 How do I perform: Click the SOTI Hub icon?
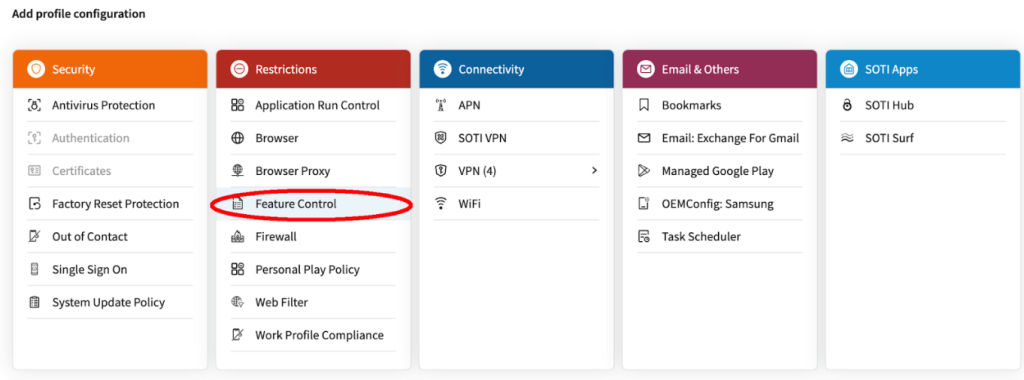point(847,105)
